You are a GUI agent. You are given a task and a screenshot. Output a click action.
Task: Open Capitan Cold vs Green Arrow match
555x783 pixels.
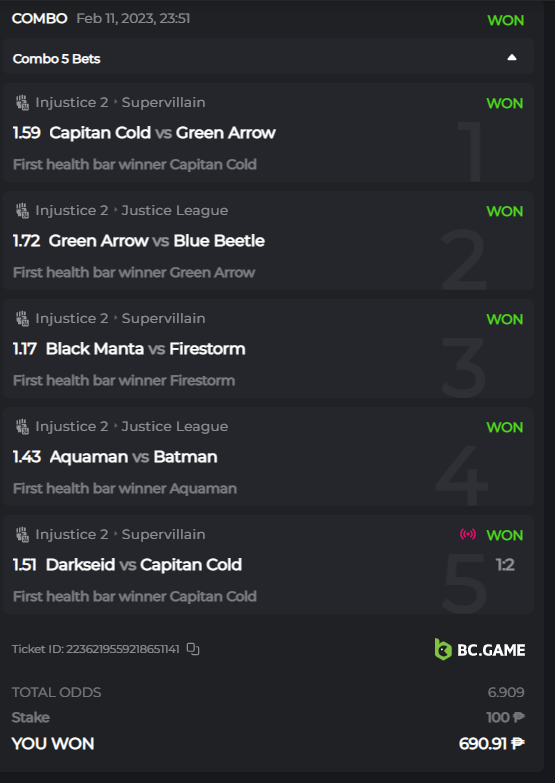point(162,133)
